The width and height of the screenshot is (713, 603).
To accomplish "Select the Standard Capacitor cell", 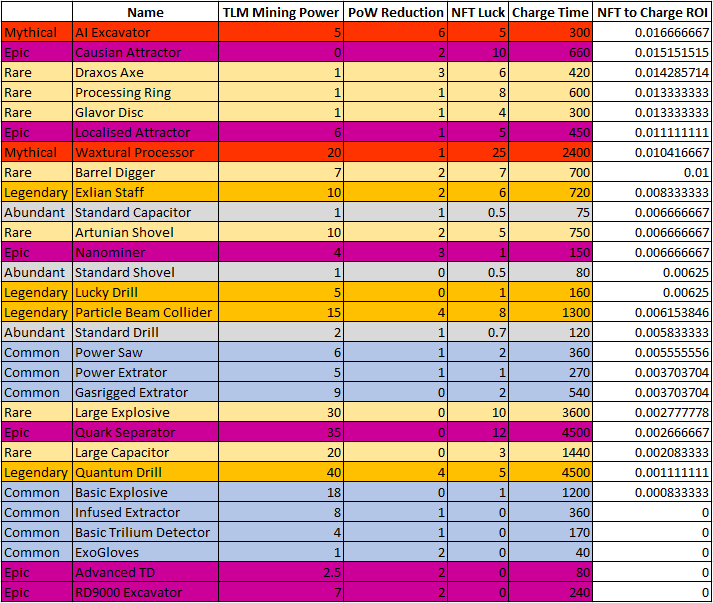I will pyautogui.click(x=145, y=212).
